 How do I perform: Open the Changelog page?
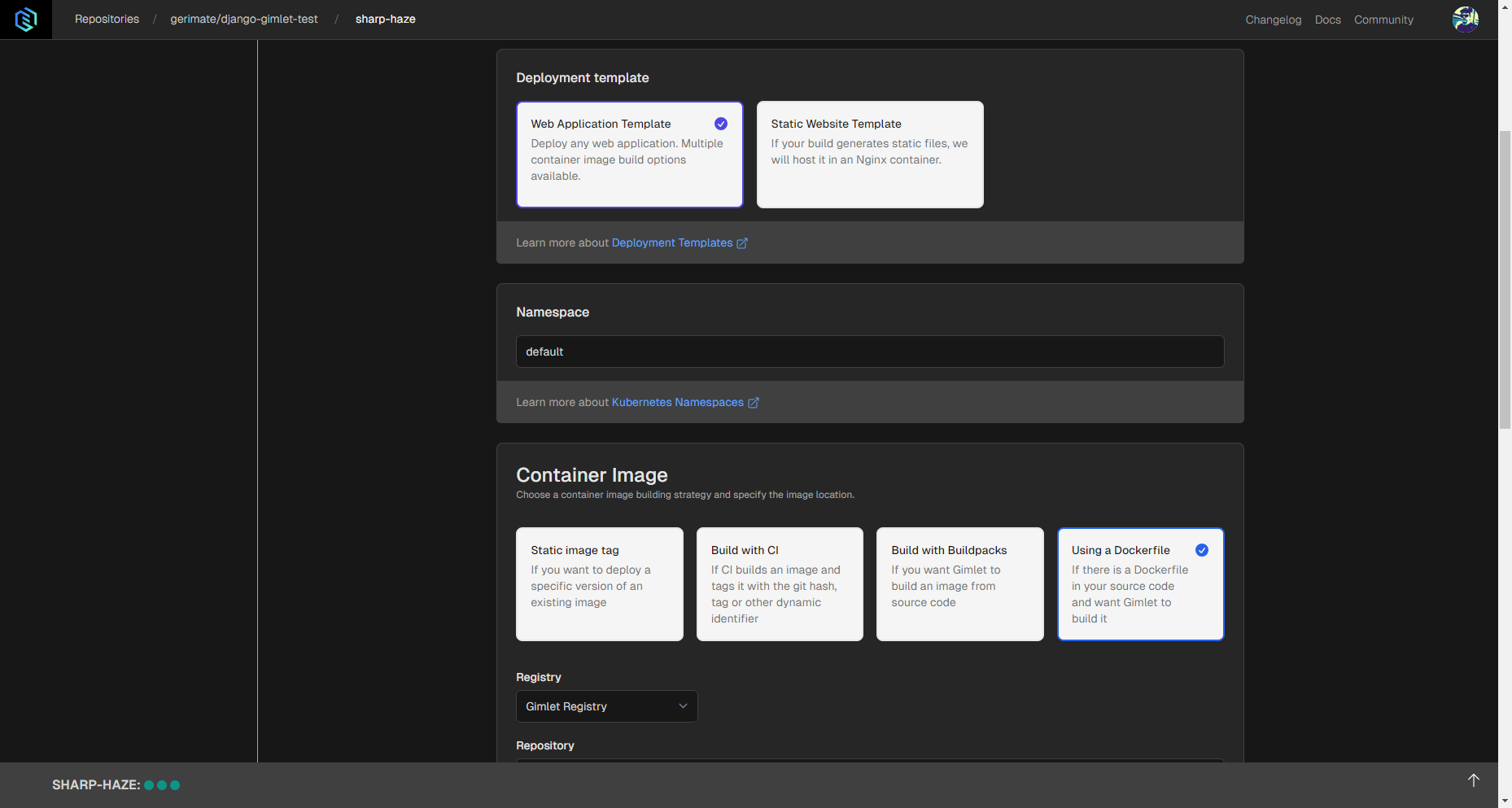(x=1274, y=20)
